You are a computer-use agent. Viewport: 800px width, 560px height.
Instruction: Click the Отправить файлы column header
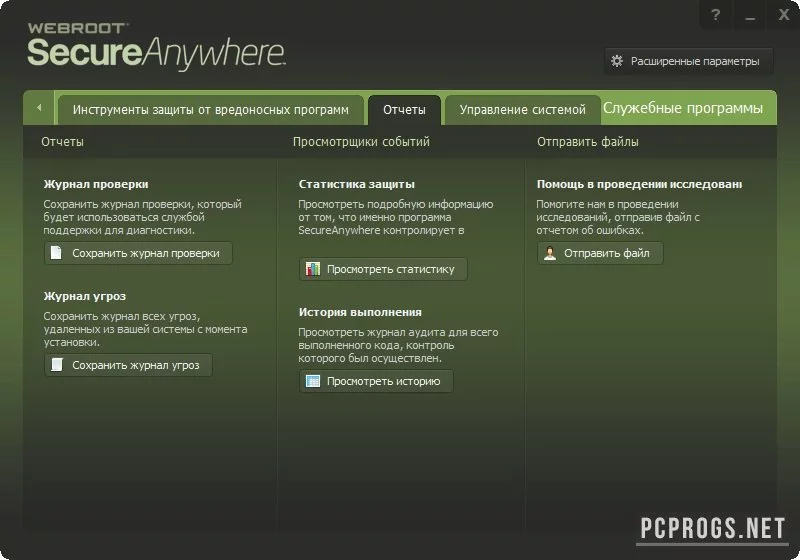588,142
